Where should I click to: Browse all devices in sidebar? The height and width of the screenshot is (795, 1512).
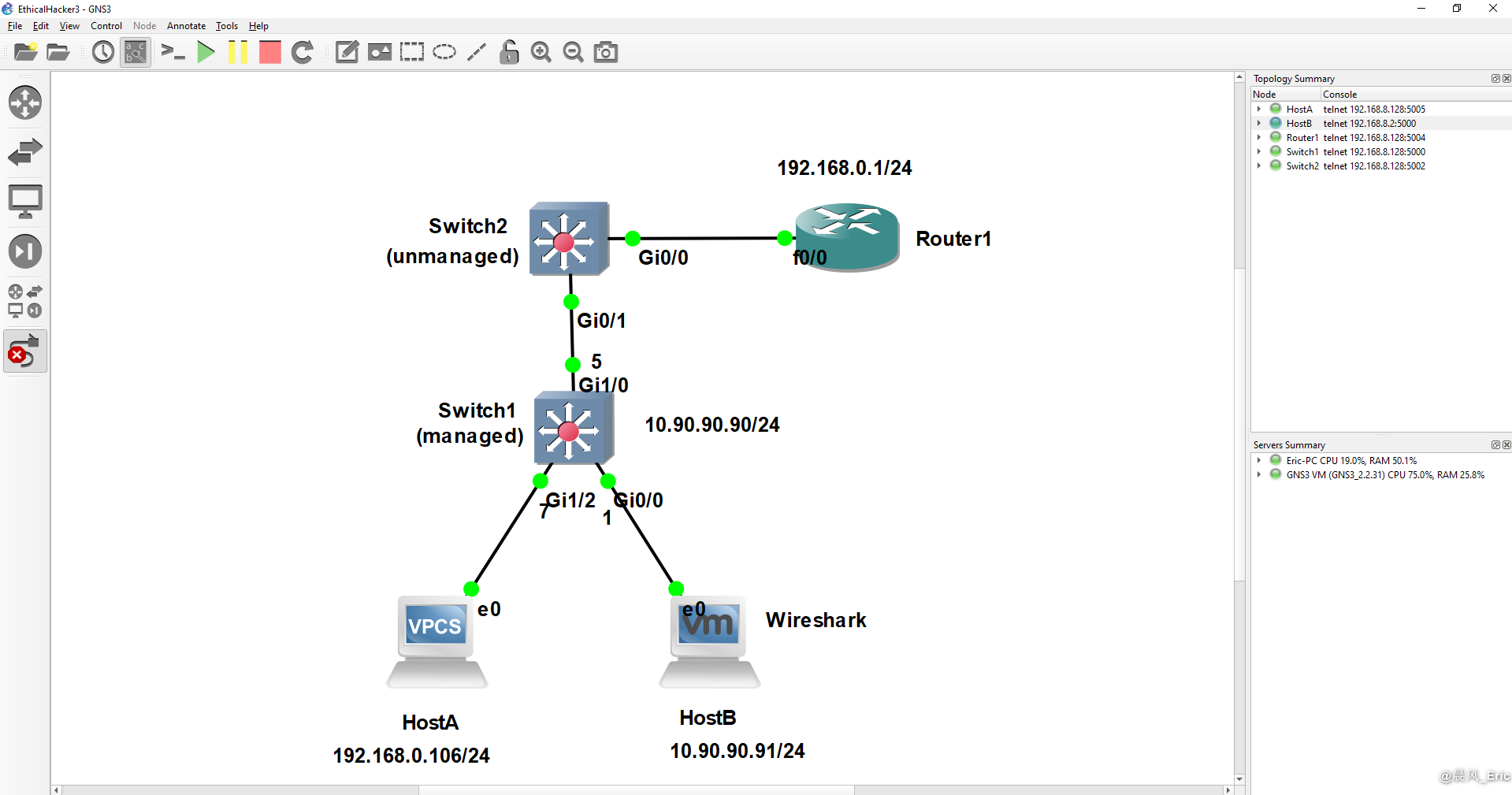click(25, 301)
